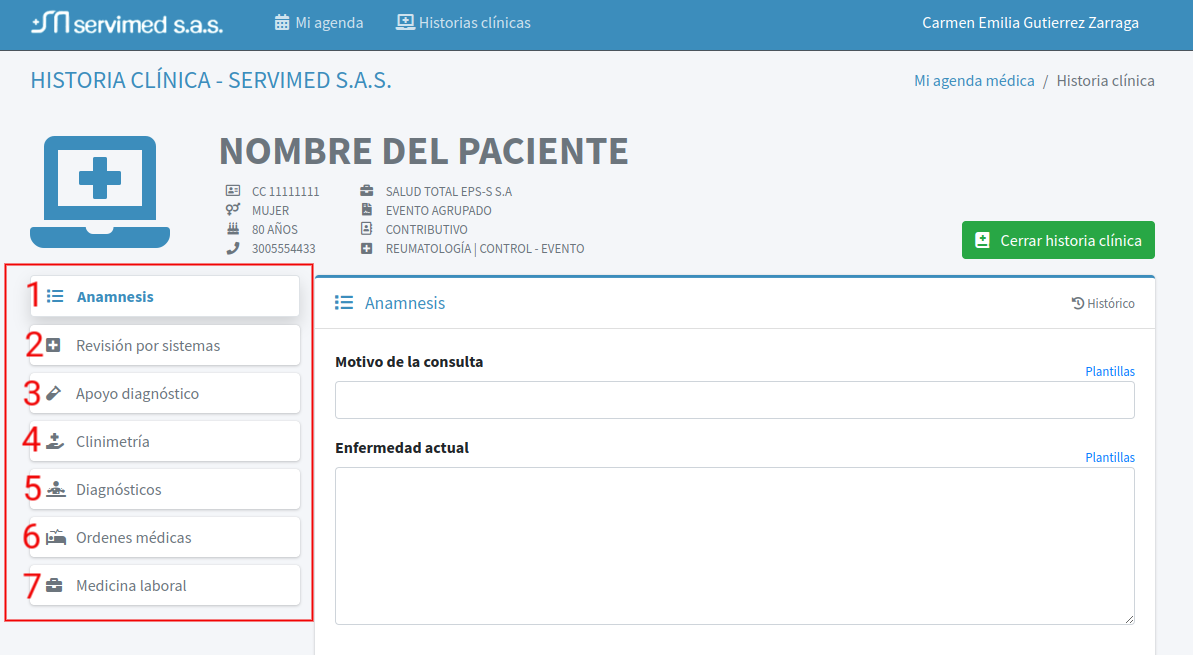Click the Servimed s.a.s. logo
This screenshot has width=1193, height=655.
[x=127, y=24]
